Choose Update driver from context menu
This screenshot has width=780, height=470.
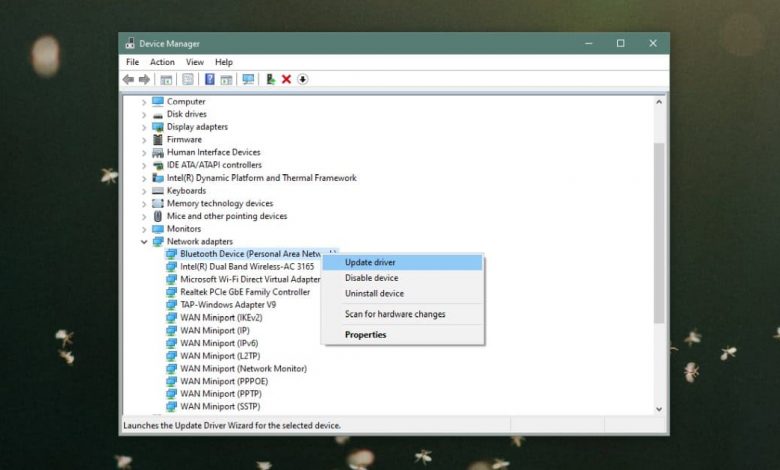coord(402,262)
